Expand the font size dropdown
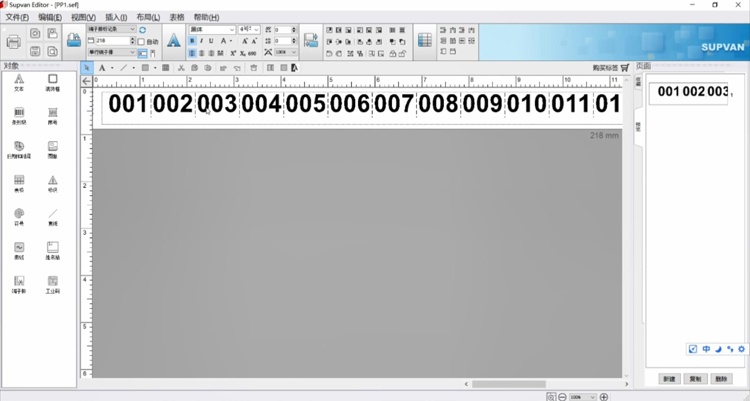The height and width of the screenshot is (401, 750). point(255,30)
